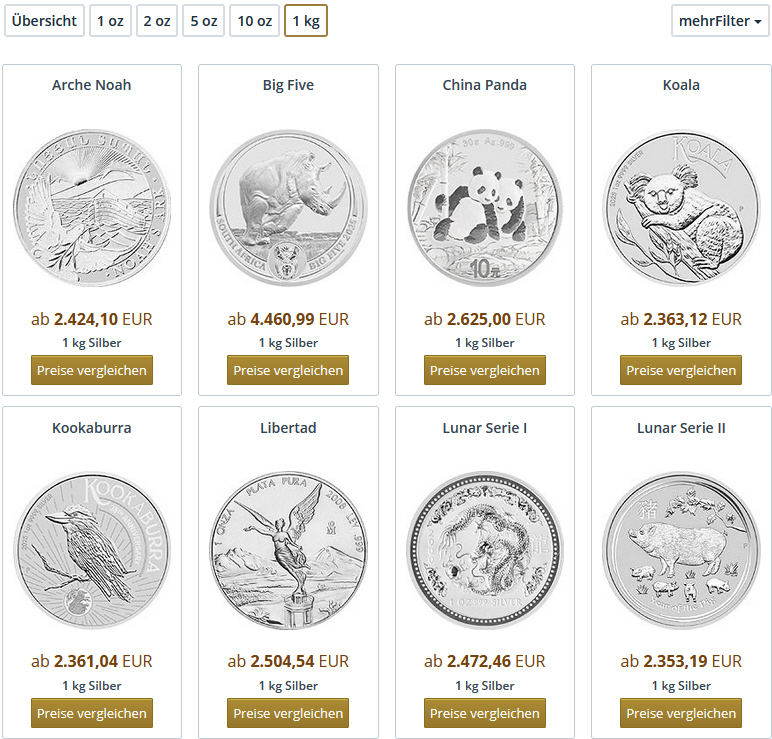This screenshot has height=739, width=772.
Task: Open the Koala title link
Action: pyautogui.click(x=681, y=85)
